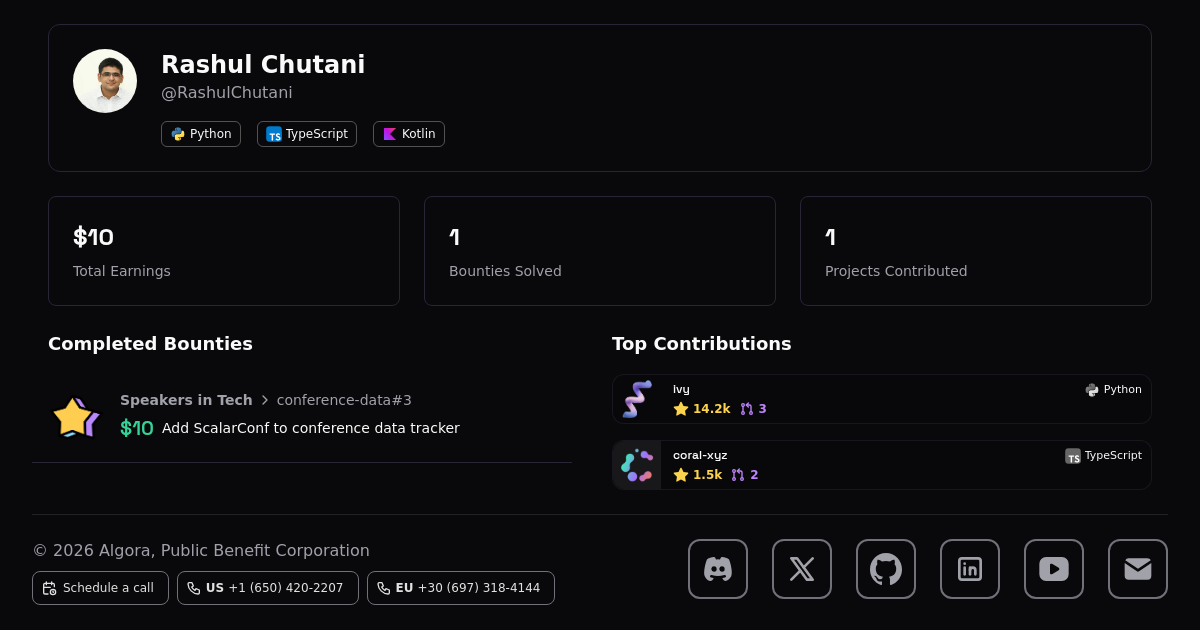
Task: Open the X (Twitter) icon link
Action: pos(802,569)
